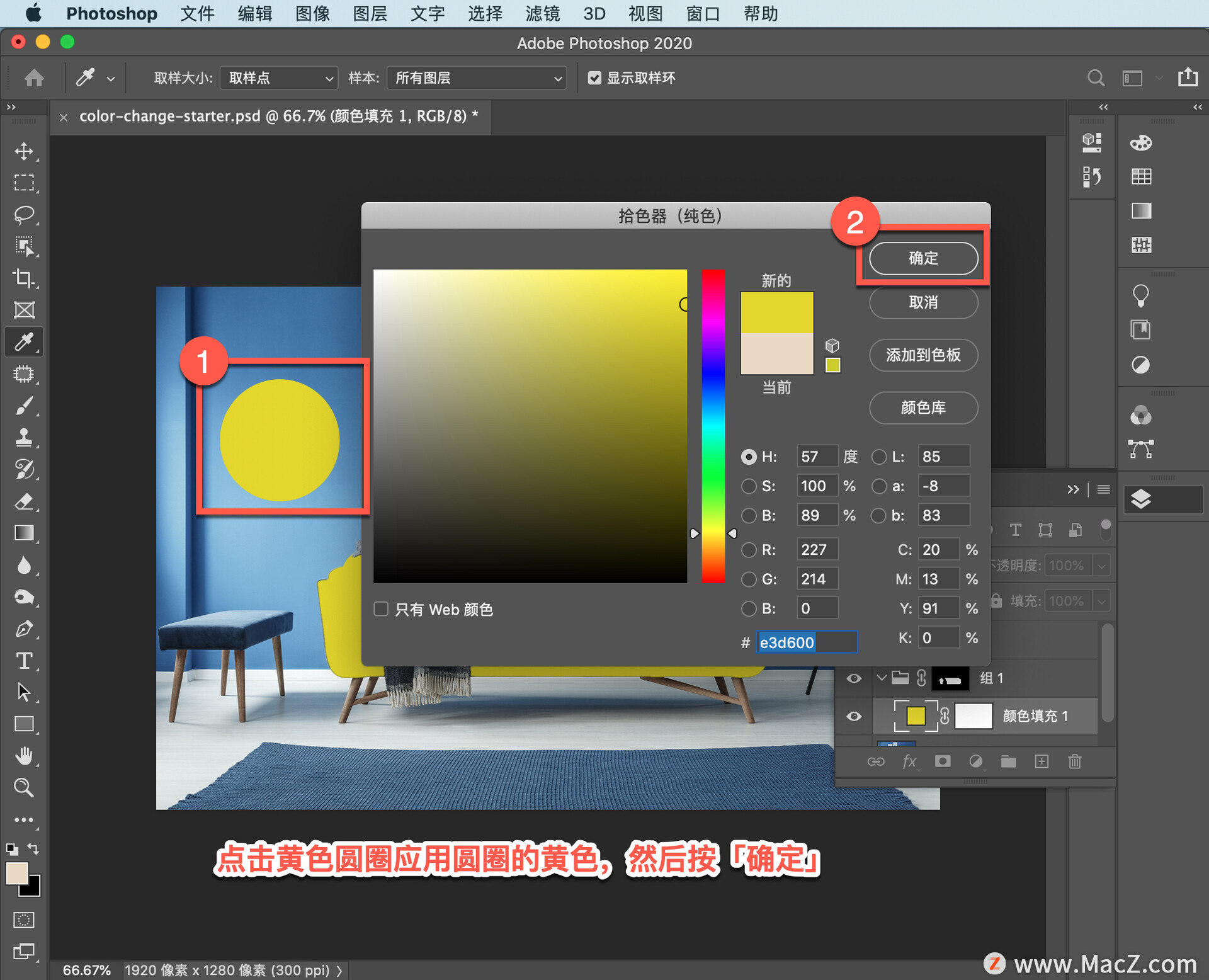The image size is (1209, 980).
Task: Collapse the 组 1 group chevron
Action: 882,678
